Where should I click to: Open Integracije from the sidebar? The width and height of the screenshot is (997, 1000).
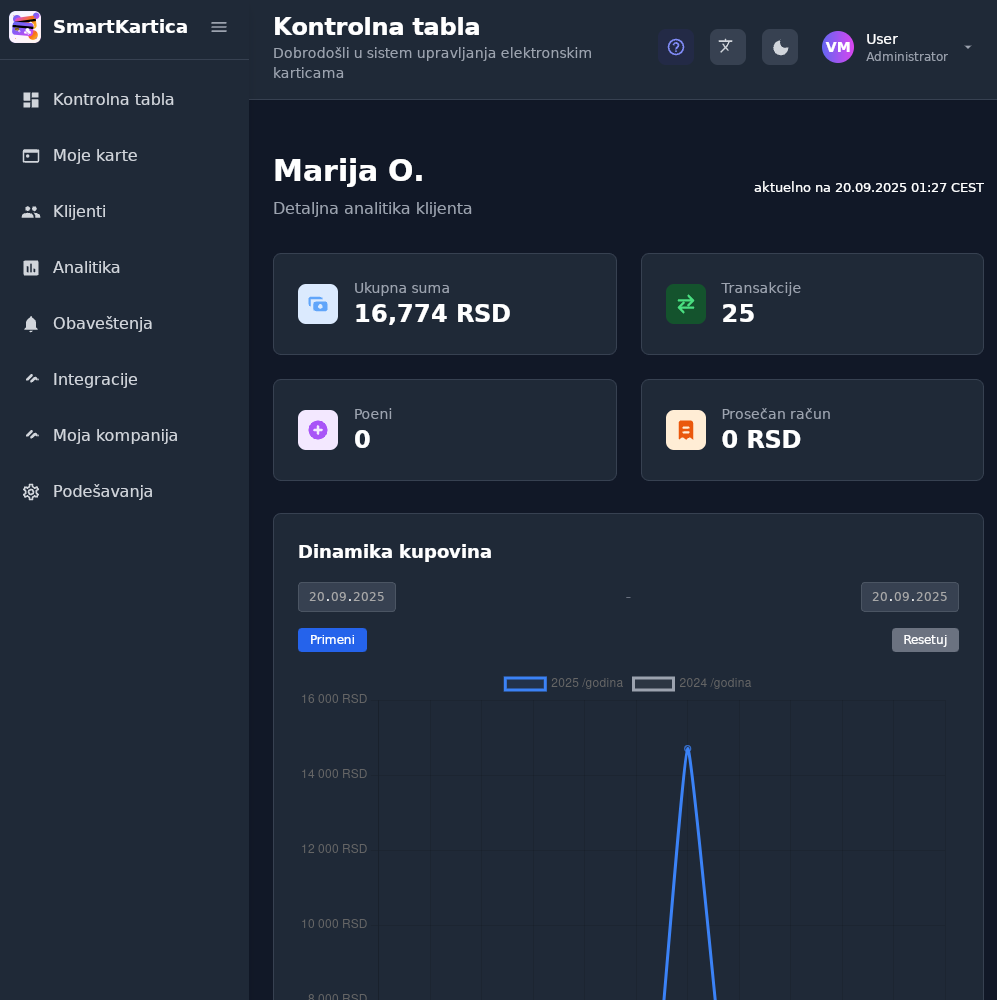(x=95, y=379)
